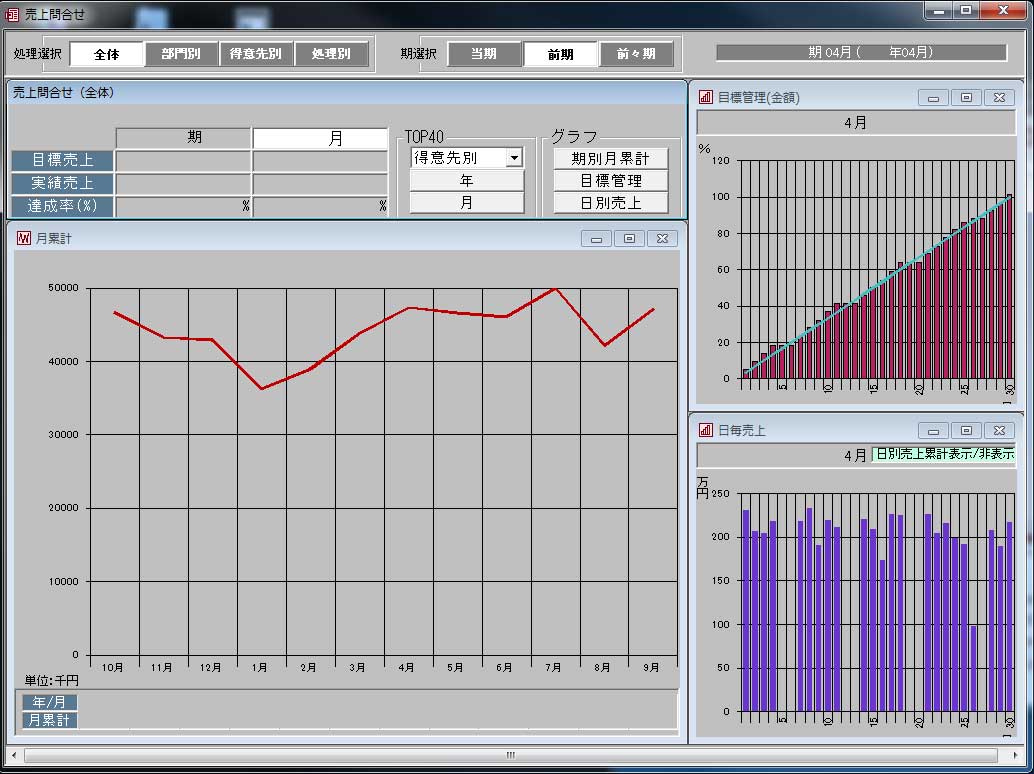Click the scrollbar left arrow
Image resolution: width=1034 pixels, height=774 pixels.
click(15, 755)
